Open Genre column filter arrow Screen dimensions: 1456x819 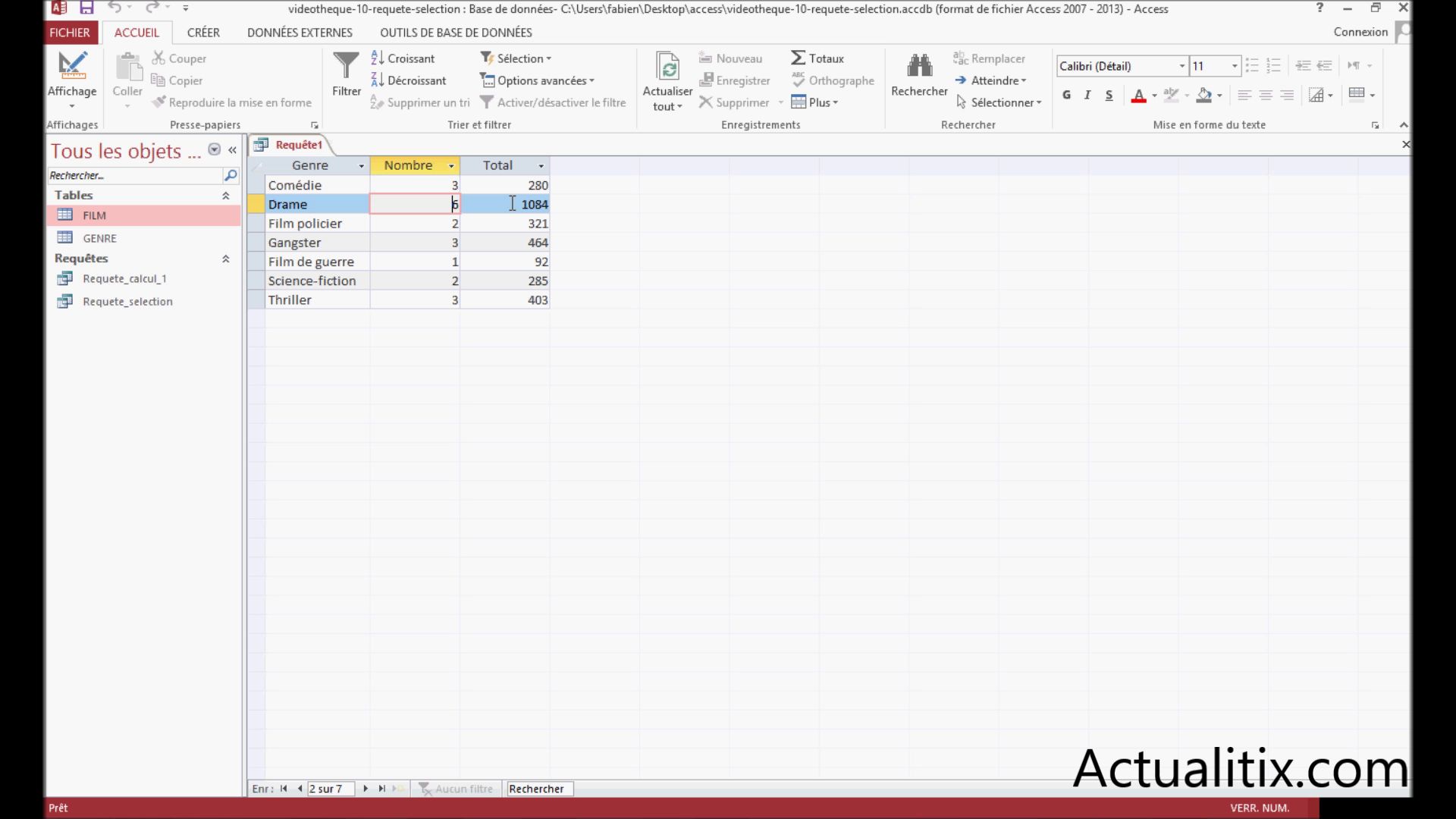coord(361,165)
